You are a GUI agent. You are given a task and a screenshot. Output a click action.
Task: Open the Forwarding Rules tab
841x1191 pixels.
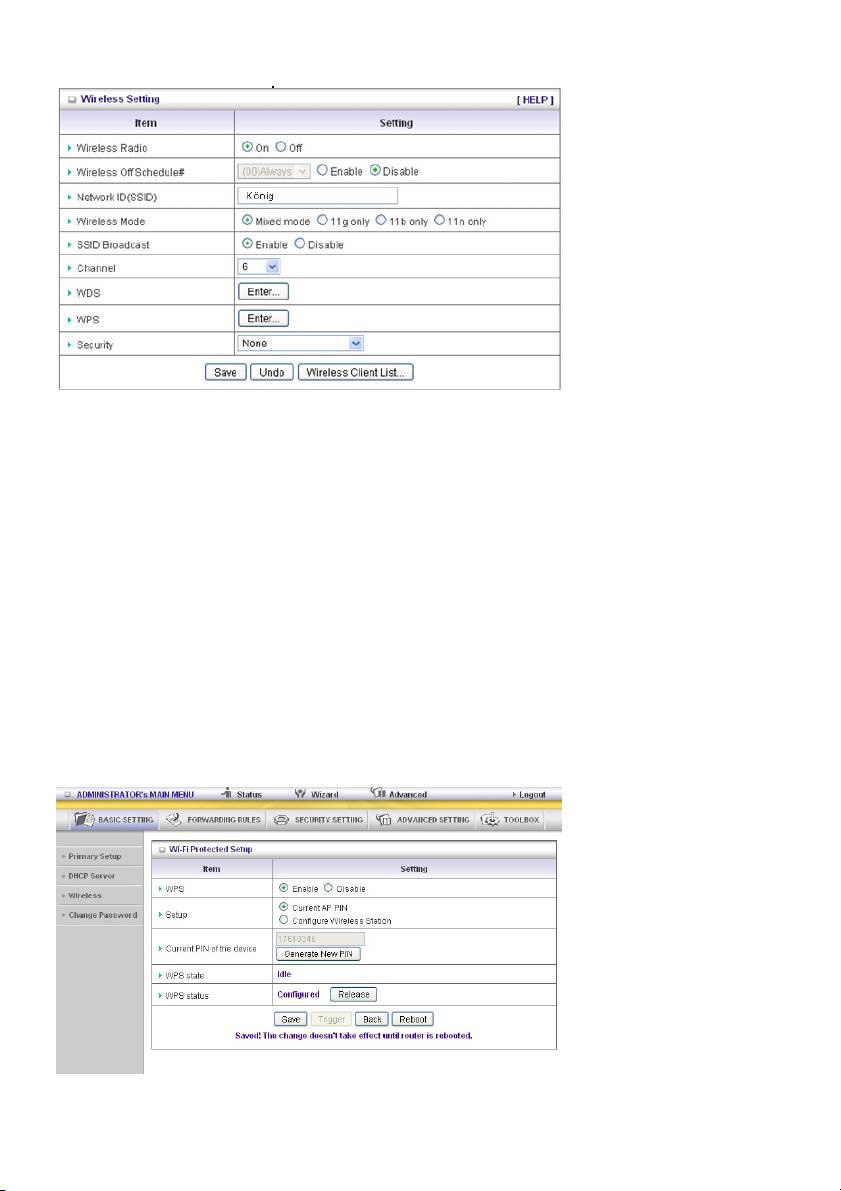[213, 820]
